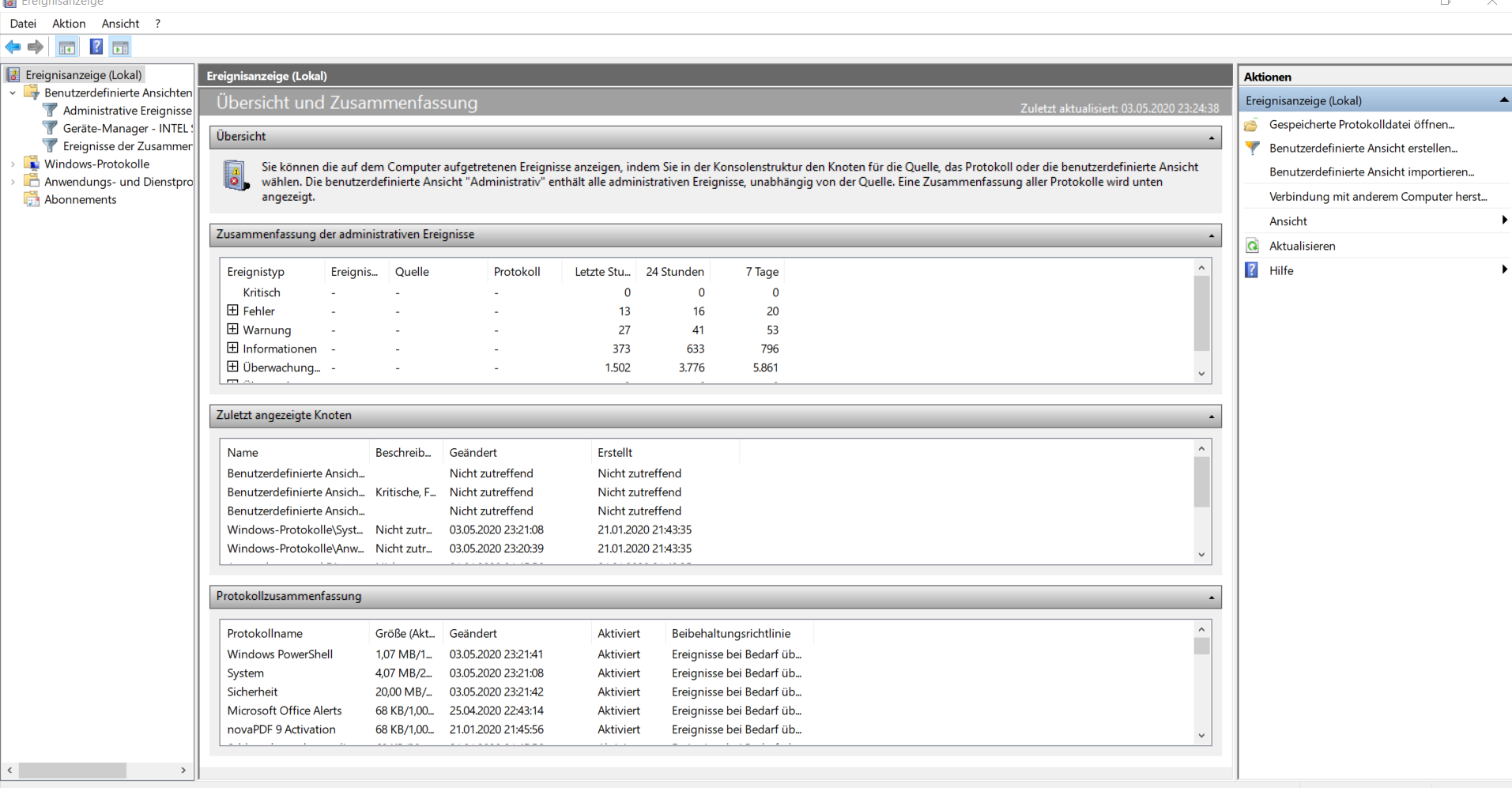Viewport: 1512px width, 788px height.
Task: Click the green Aktualisieren refresh icon
Action: [1252, 246]
